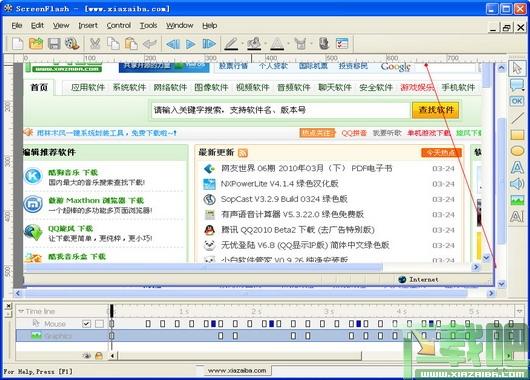The width and height of the screenshot is (530, 380).
Task: Click canvas vertical scrollbar up arrow
Action: (x=501, y=68)
